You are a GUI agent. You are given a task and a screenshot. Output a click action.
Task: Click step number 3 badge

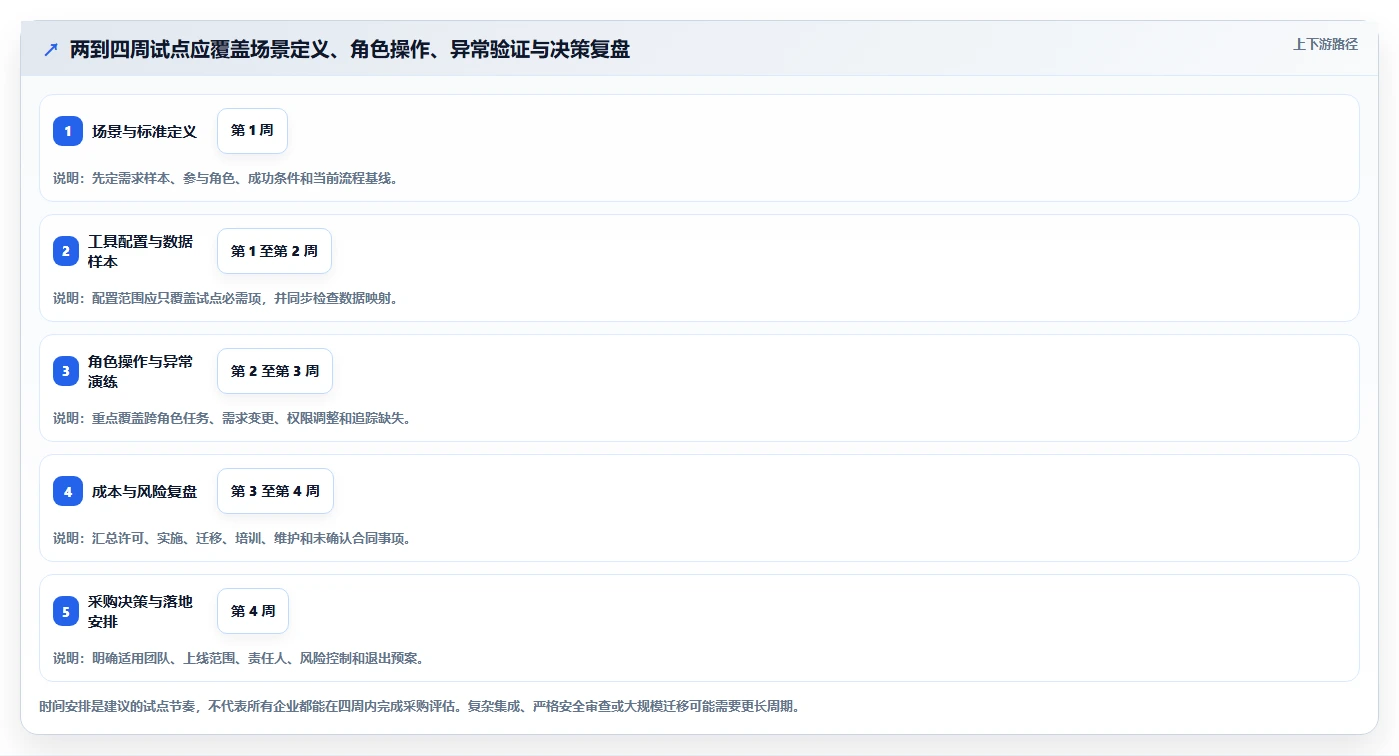(66, 371)
